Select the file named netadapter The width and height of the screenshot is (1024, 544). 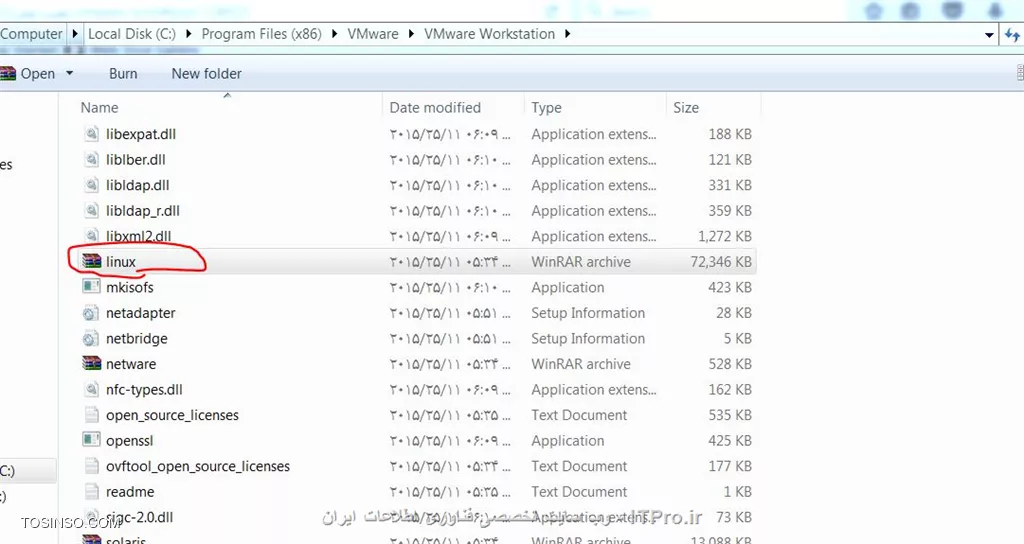[x=140, y=313]
